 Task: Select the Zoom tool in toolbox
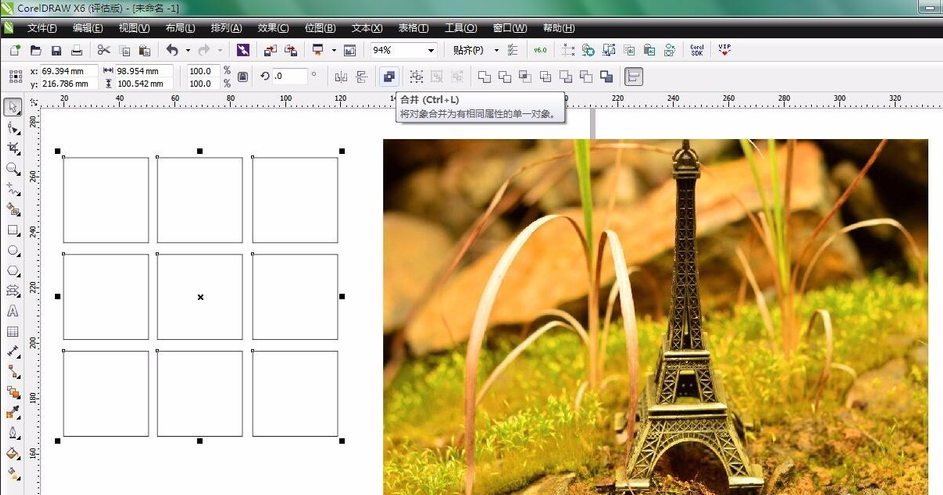pos(13,169)
